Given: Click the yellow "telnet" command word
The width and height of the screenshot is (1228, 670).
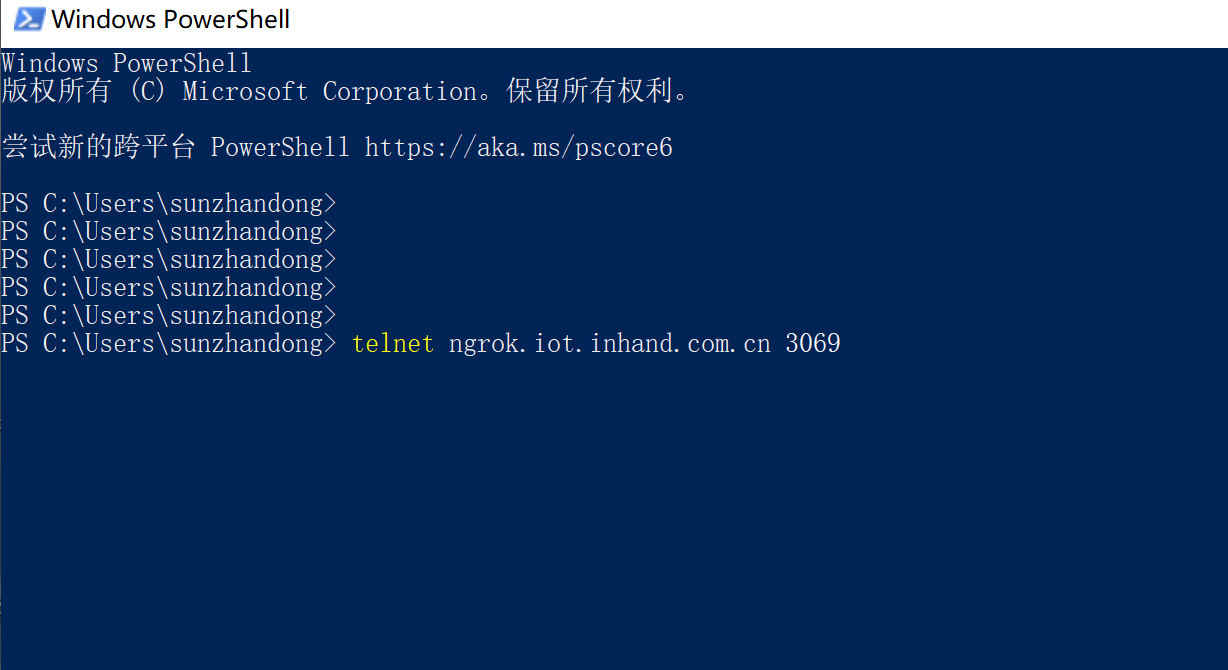Looking at the screenshot, I should coord(393,344).
